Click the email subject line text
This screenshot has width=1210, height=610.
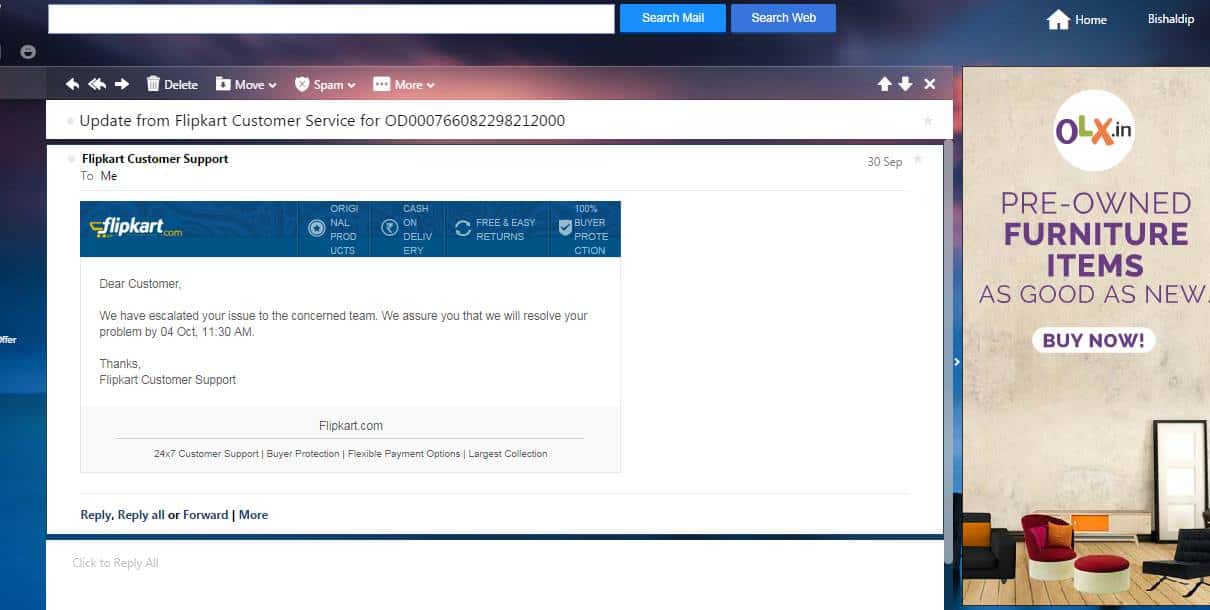(322, 121)
